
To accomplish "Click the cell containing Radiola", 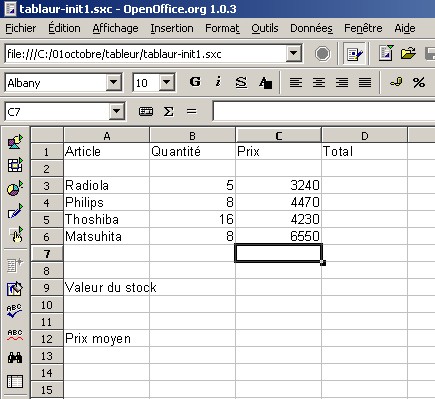I will click(x=107, y=185).
